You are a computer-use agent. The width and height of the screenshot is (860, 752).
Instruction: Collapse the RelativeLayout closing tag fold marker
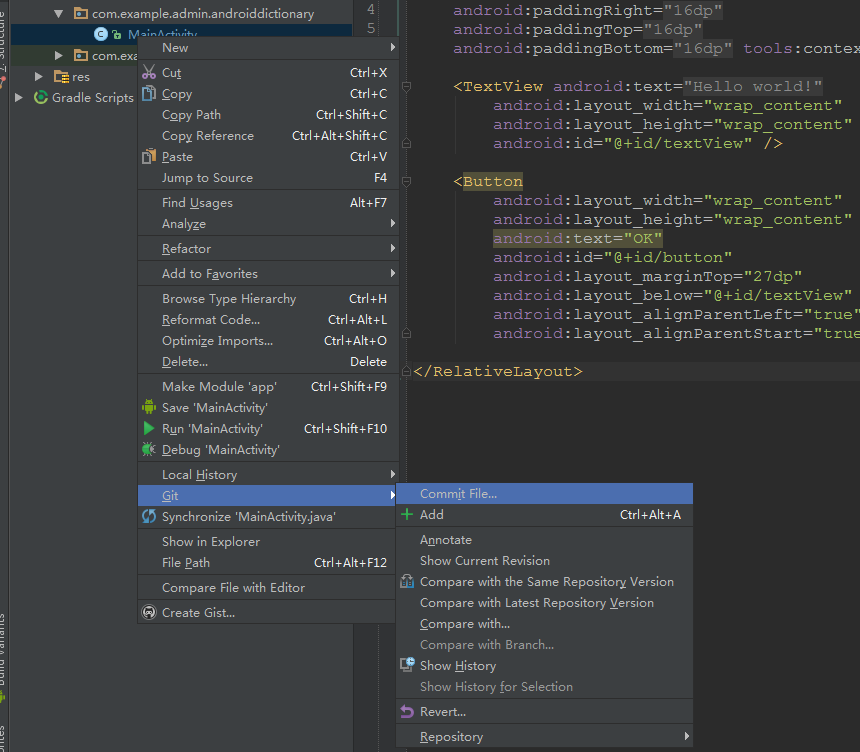tap(406, 371)
